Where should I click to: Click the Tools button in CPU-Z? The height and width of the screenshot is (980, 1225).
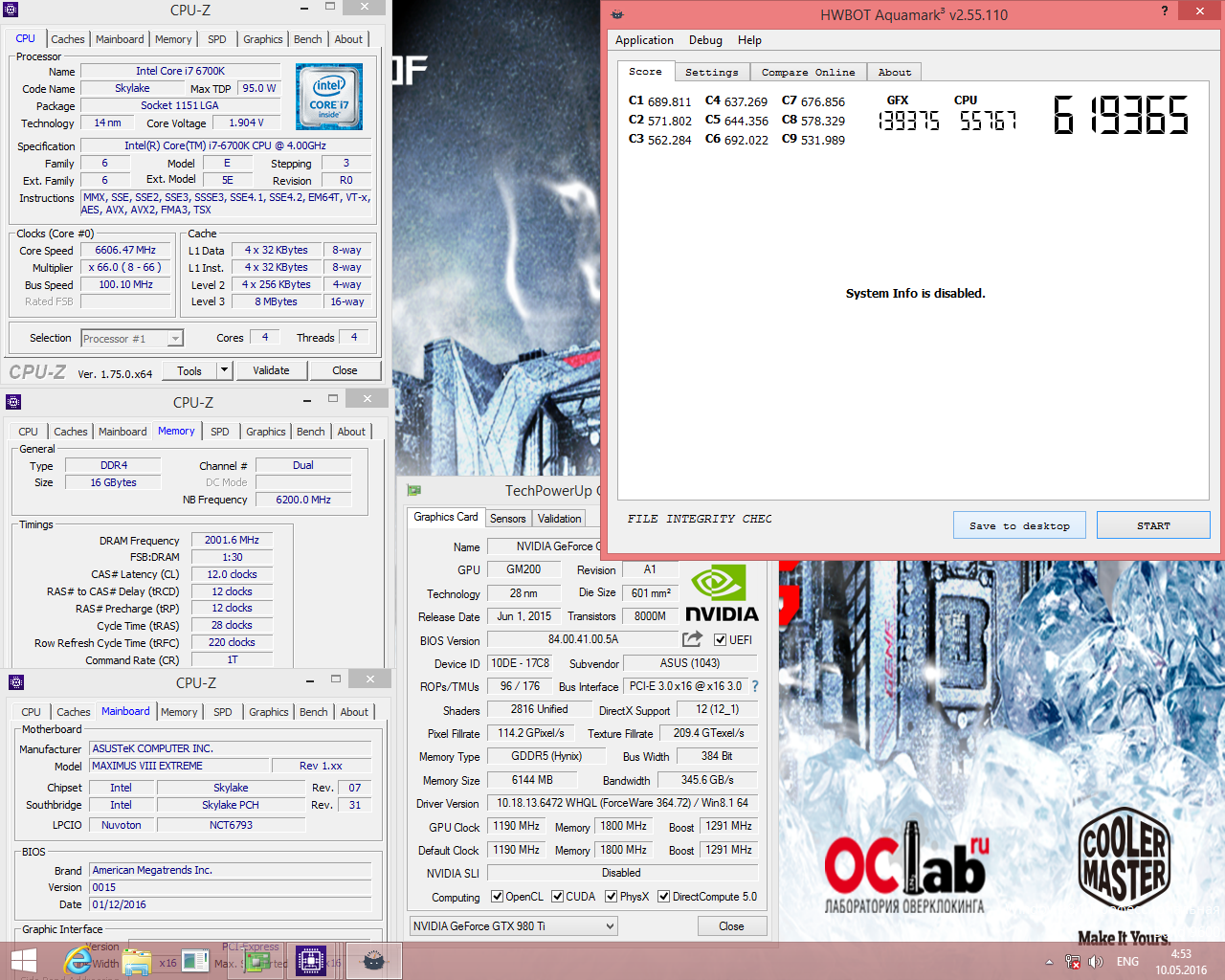tap(189, 370)
